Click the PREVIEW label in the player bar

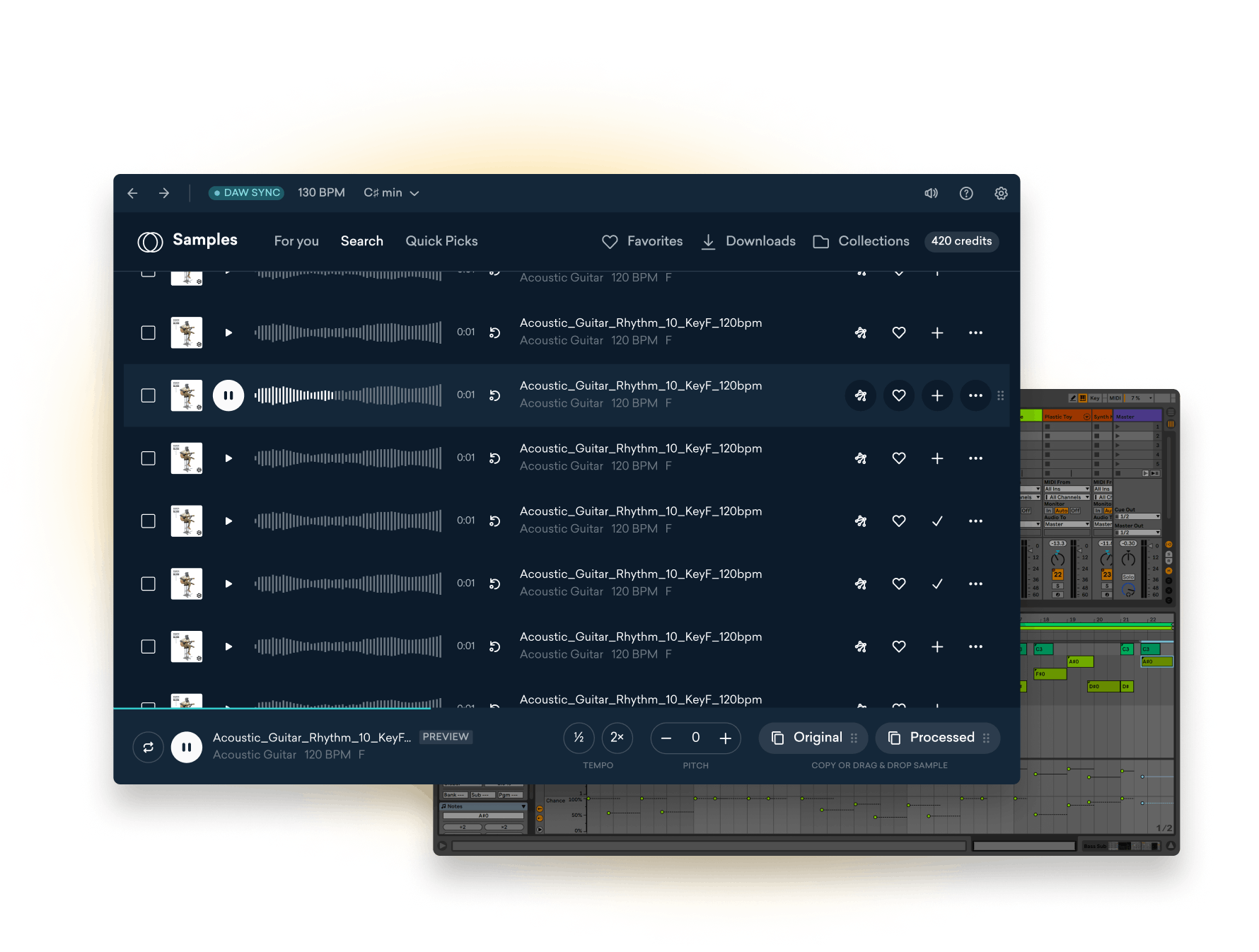coord(446,737)
